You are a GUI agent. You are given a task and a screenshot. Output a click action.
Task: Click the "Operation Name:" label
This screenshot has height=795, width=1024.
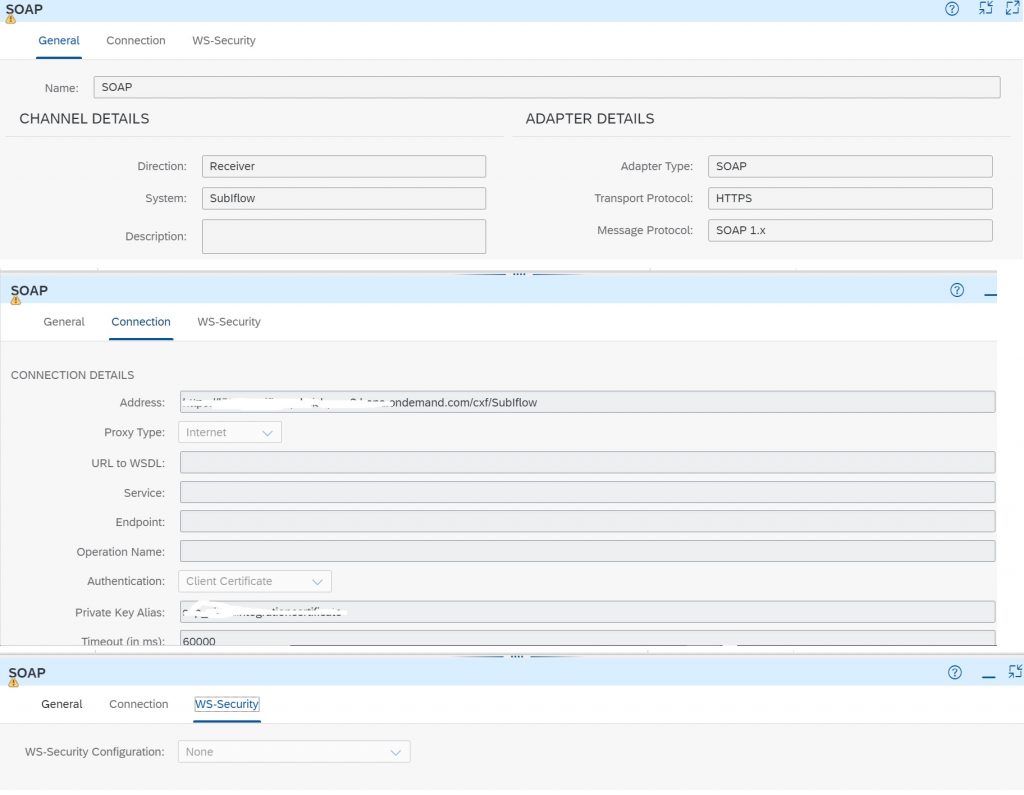click(x=121, y=552)
